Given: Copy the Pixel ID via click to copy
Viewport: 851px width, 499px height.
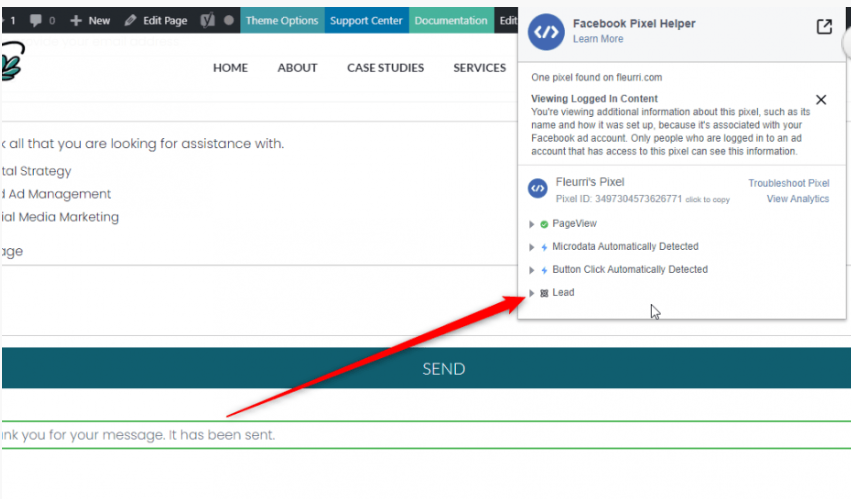Looking at the screenshot, I should tap(707, 200).
